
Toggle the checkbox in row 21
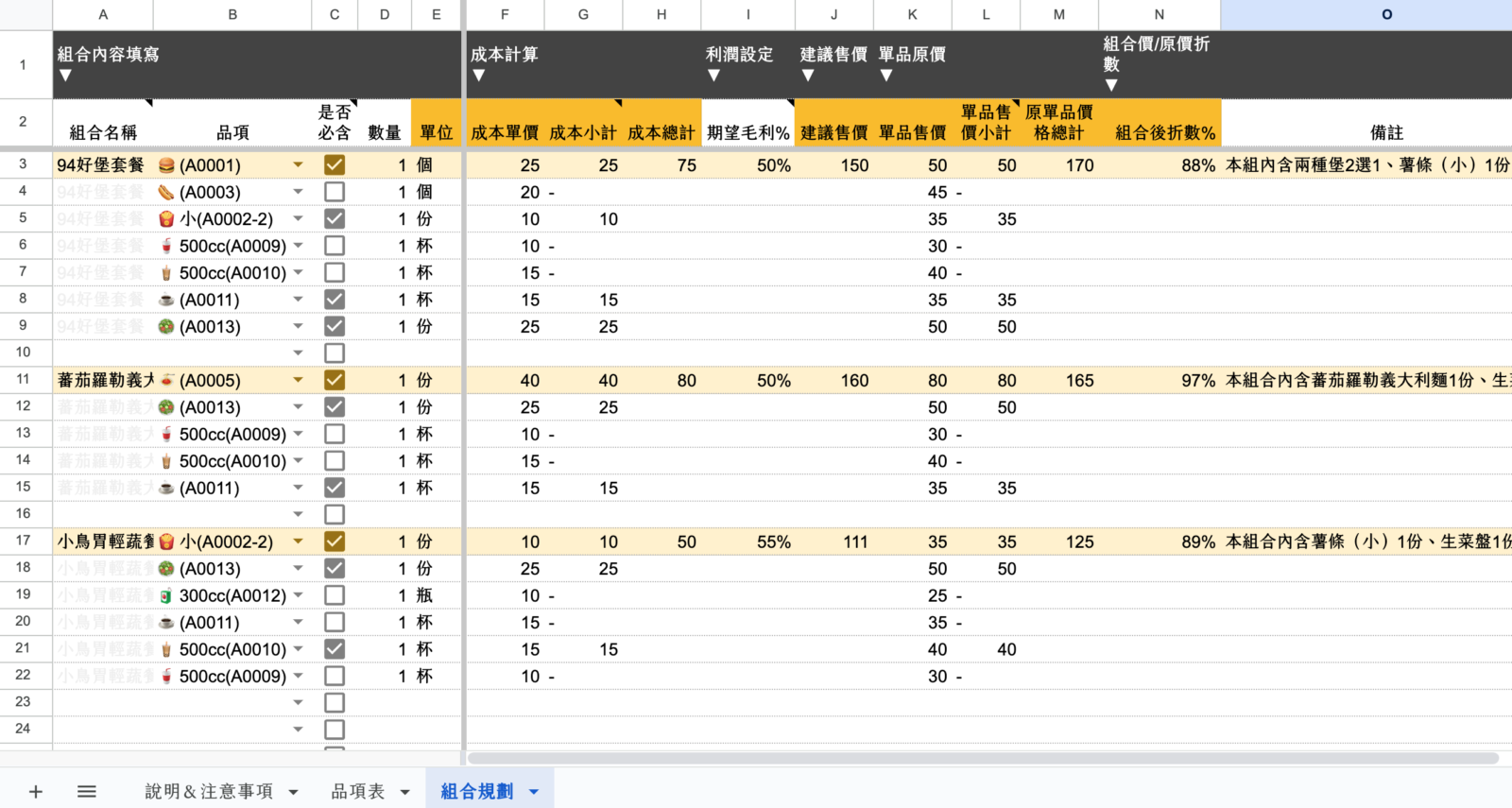click(335, 649)
